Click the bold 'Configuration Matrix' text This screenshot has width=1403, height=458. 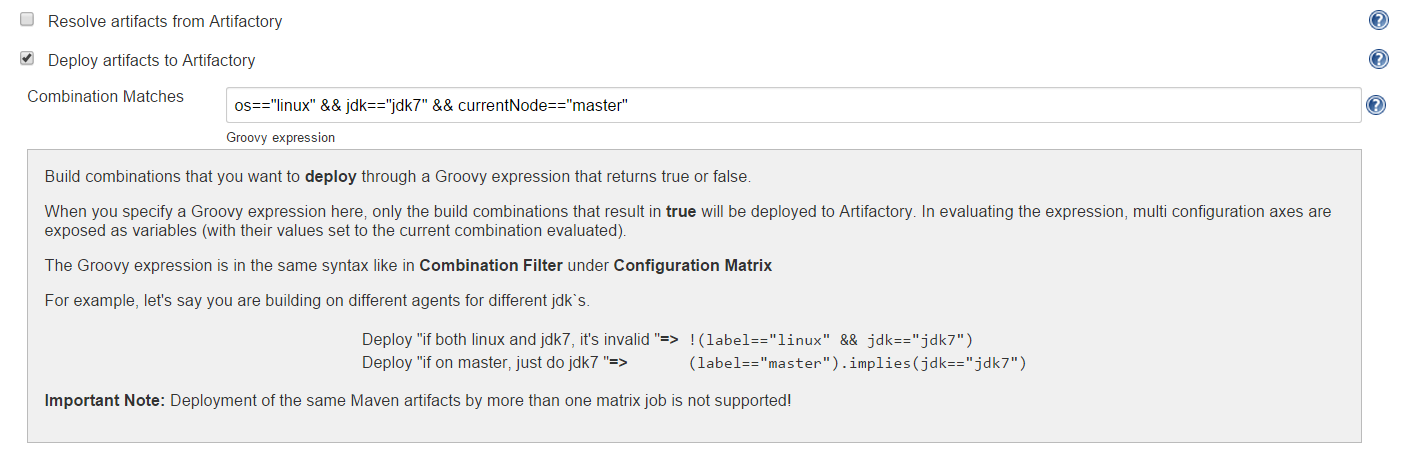point(692,265)
